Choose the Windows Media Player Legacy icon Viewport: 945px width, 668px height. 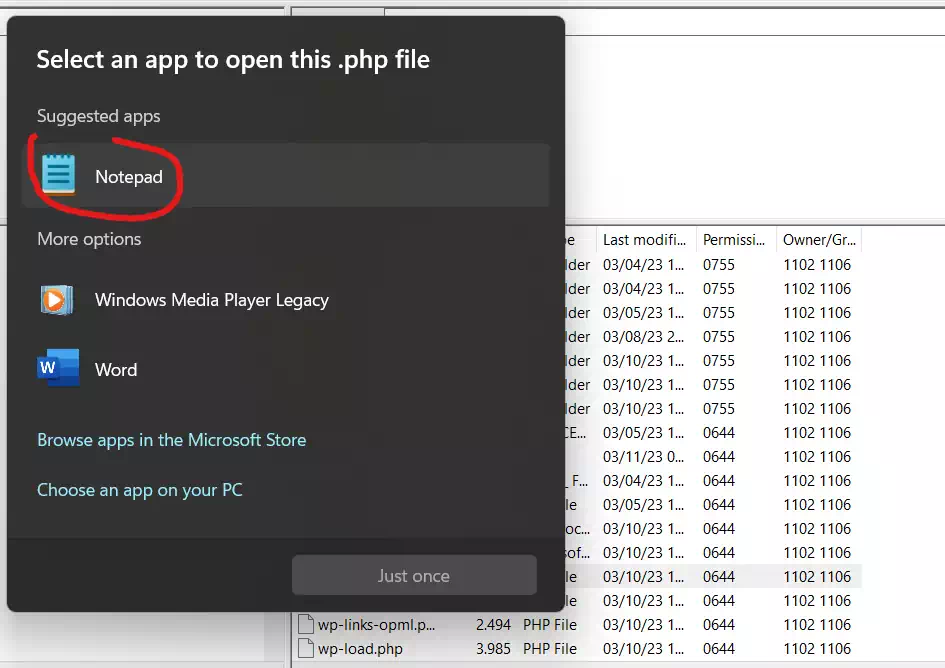click(57, 300)
